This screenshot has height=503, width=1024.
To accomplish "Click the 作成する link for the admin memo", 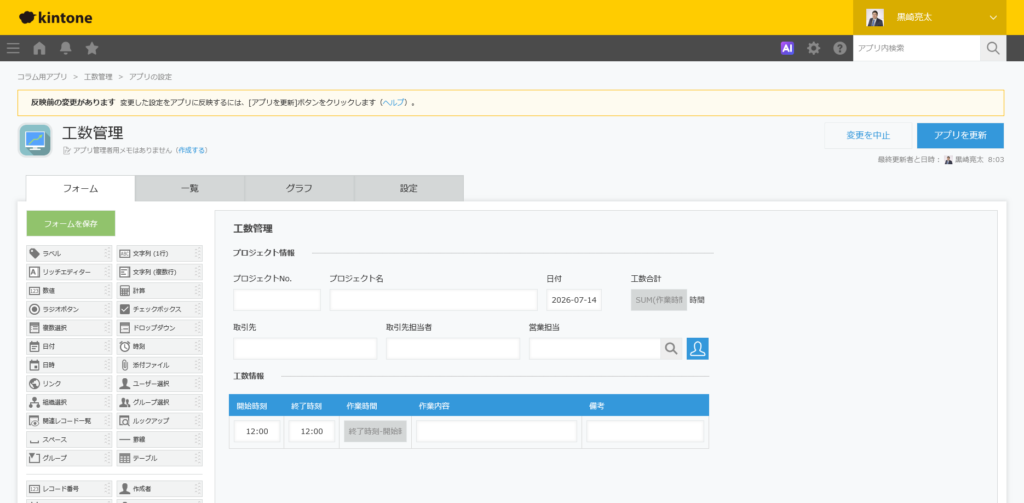I will click(192, 150).
